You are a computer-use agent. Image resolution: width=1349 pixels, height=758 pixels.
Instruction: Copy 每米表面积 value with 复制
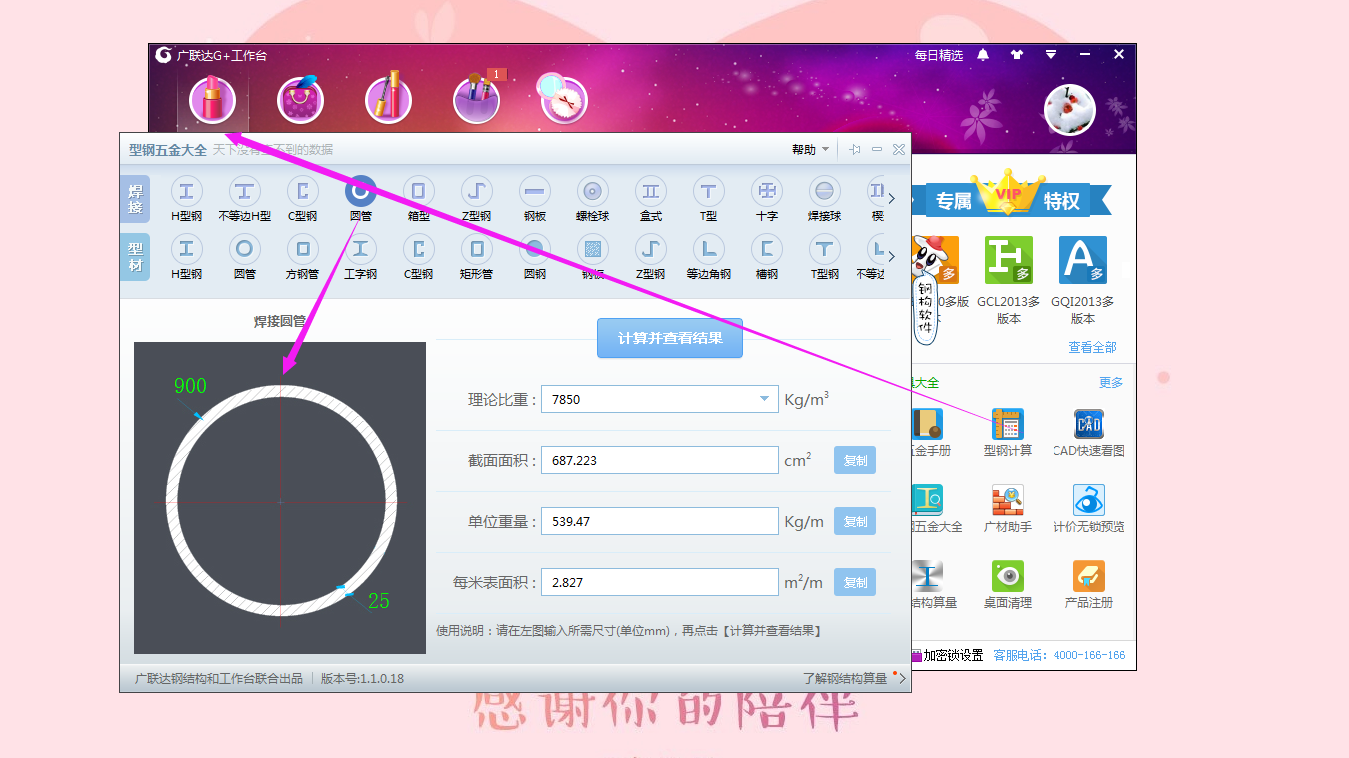pos(855,583)
